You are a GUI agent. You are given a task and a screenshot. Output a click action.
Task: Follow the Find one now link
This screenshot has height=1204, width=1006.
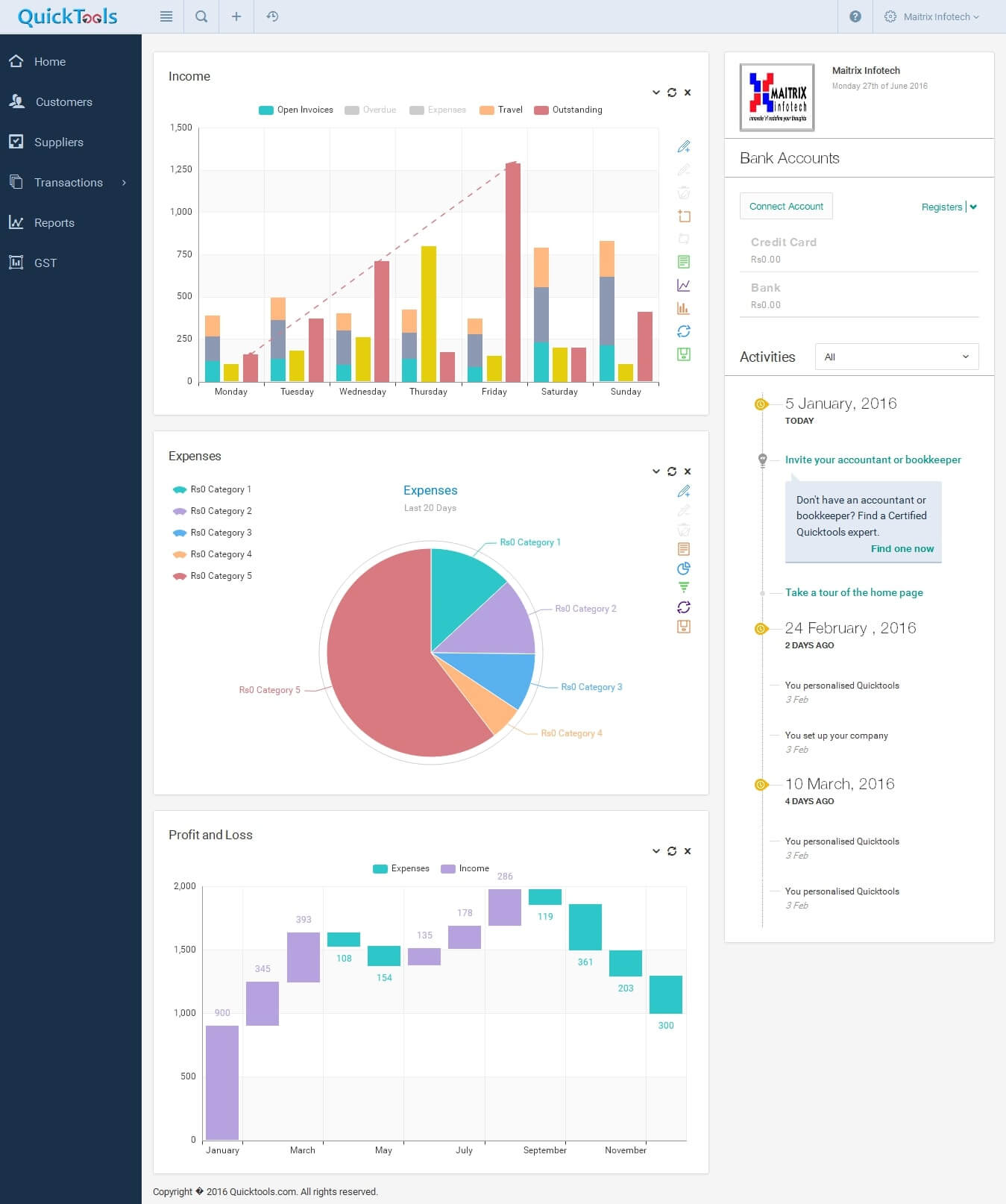(x=902, y=548)
